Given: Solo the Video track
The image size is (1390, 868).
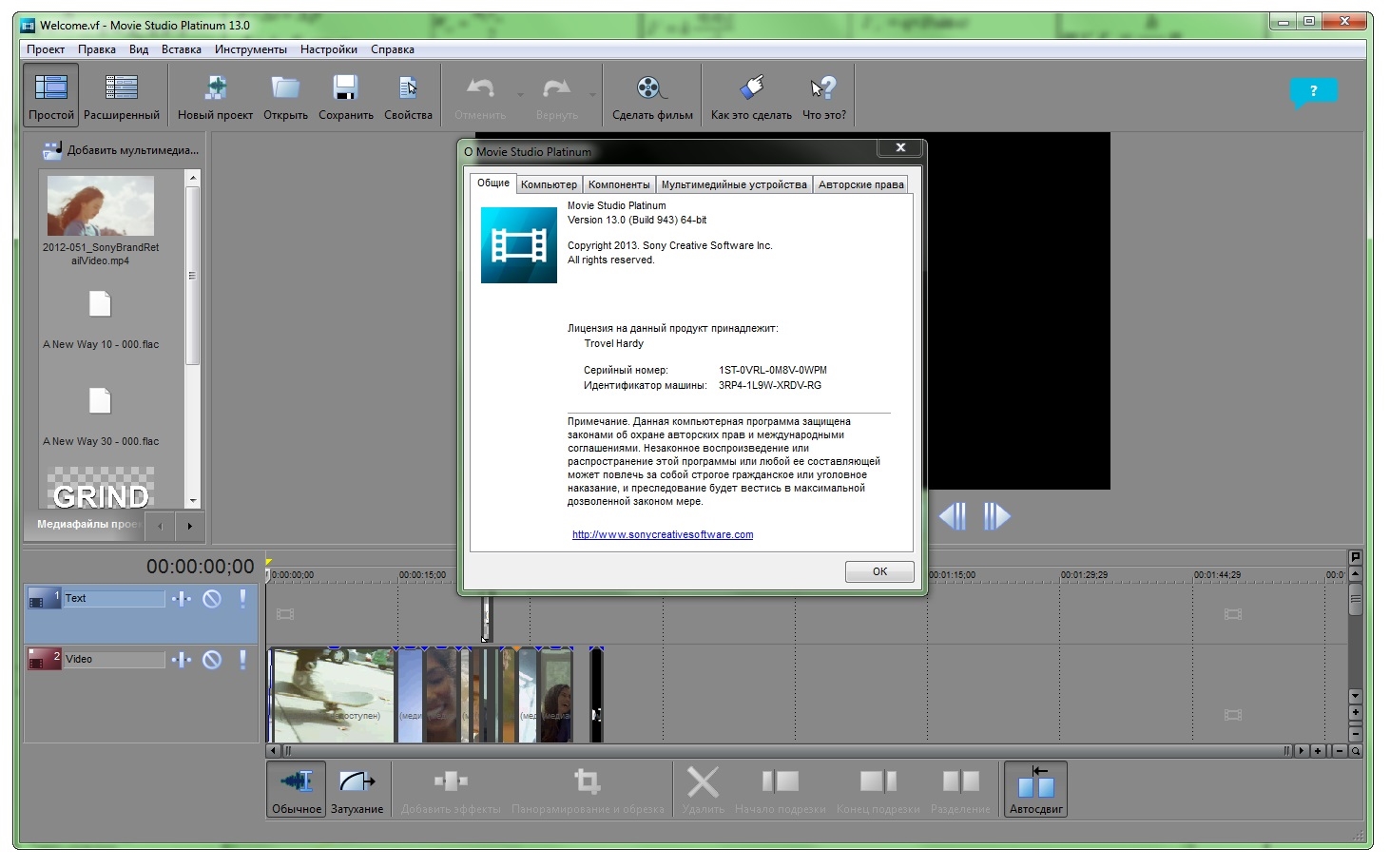Looking at the screenshot, I should tap(242, 659).
